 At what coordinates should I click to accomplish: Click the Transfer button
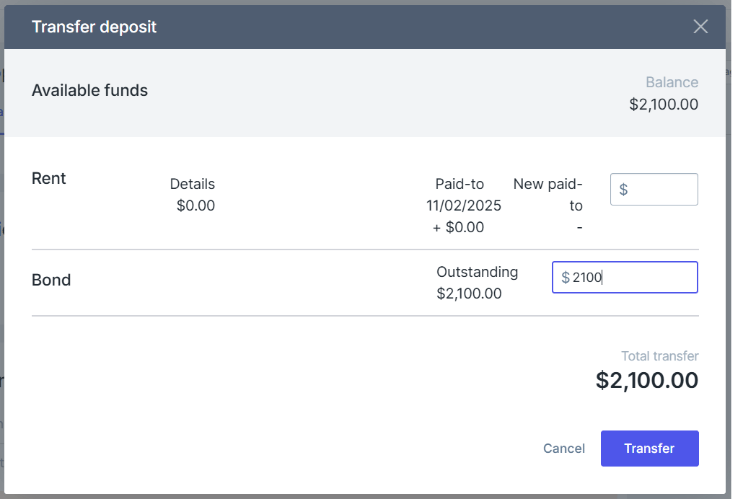[x=649, y=448]
